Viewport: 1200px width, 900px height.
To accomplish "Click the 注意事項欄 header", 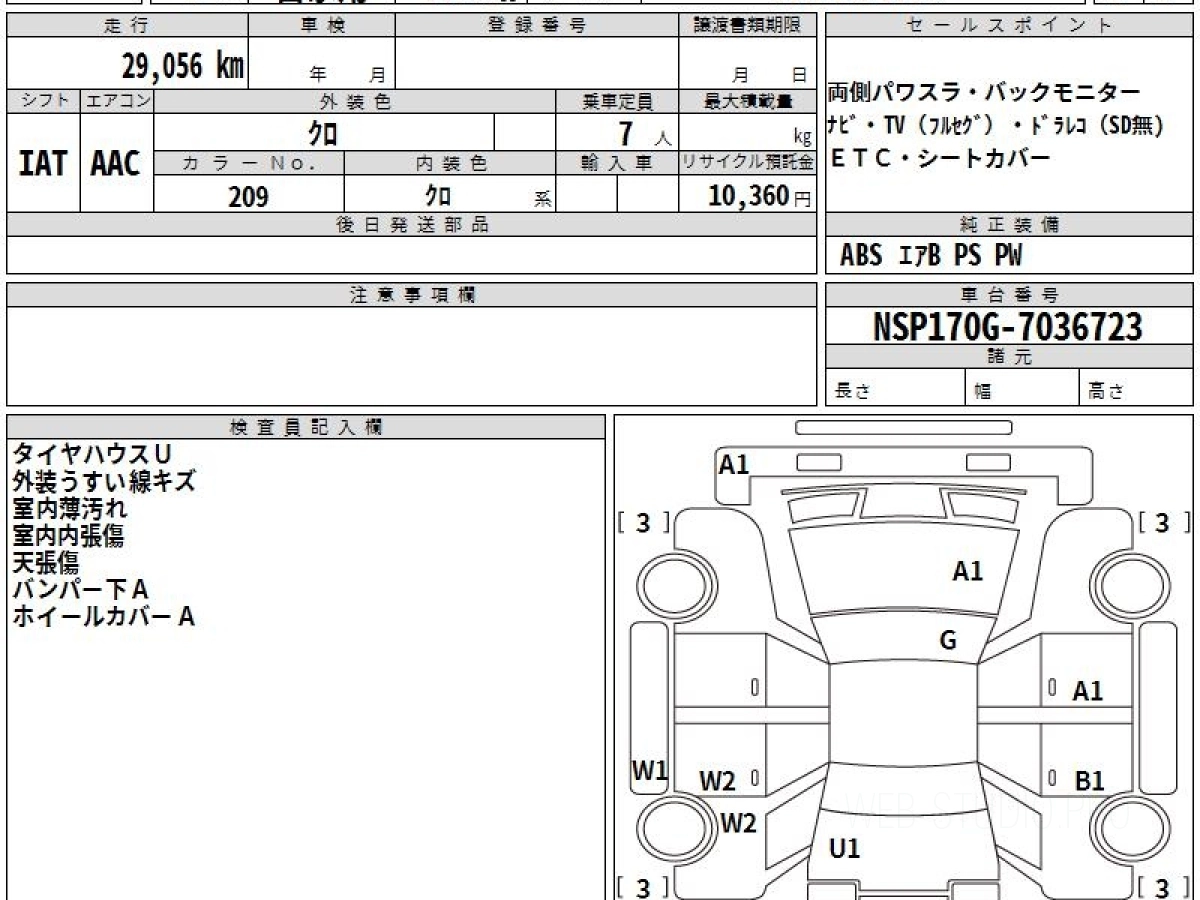I will click(x=412, y=295).
